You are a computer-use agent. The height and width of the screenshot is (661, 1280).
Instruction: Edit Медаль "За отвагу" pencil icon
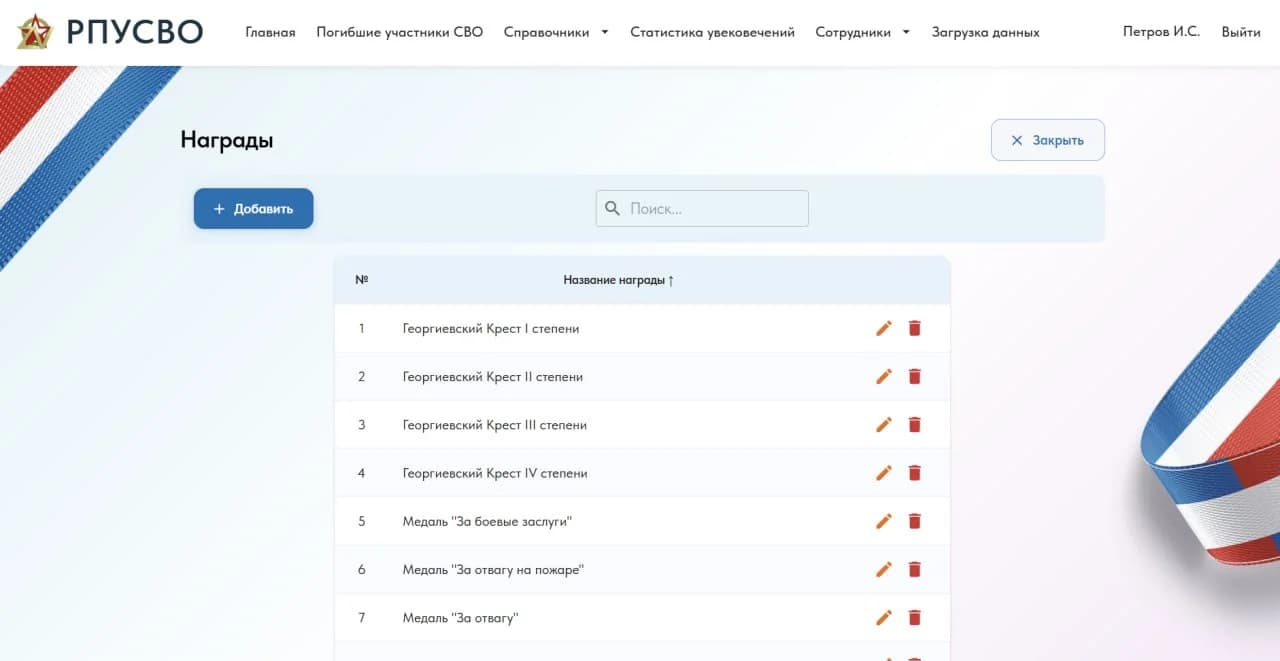(884, 618)
